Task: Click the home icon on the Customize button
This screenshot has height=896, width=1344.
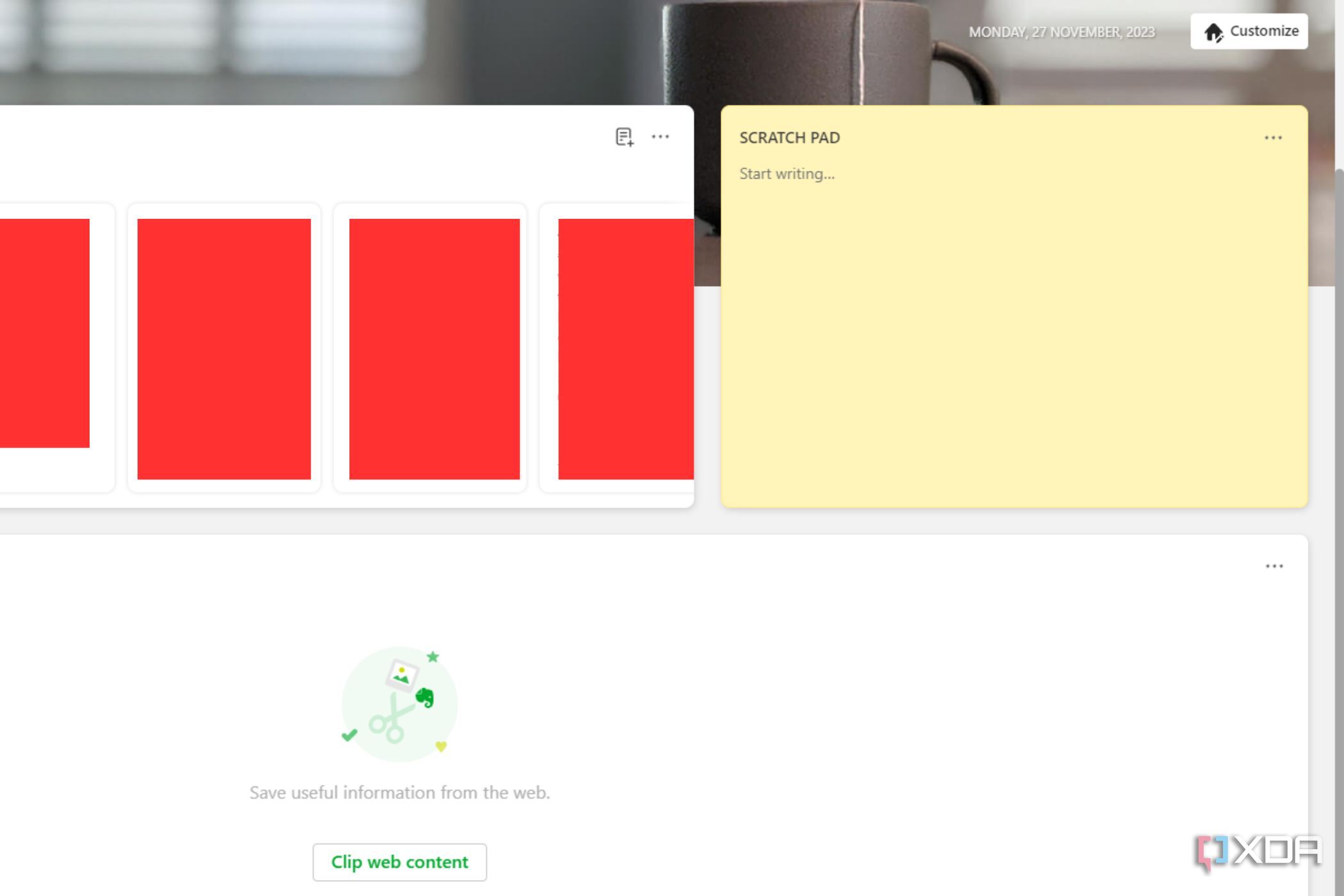Action: click(x=1213, y=31)
